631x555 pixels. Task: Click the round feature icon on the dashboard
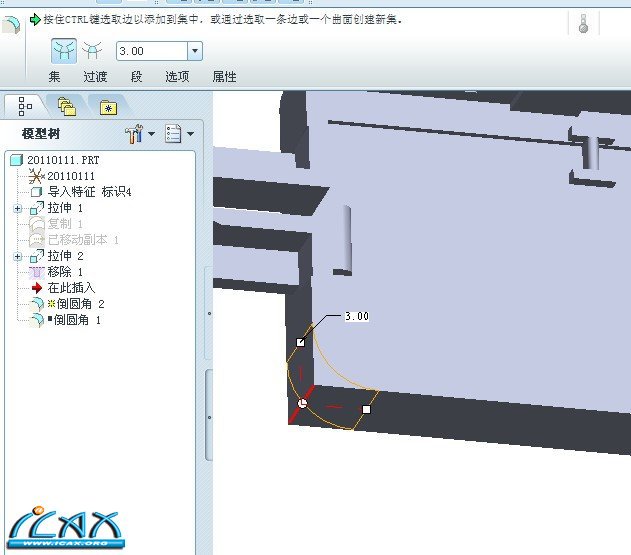pos(11,25)
